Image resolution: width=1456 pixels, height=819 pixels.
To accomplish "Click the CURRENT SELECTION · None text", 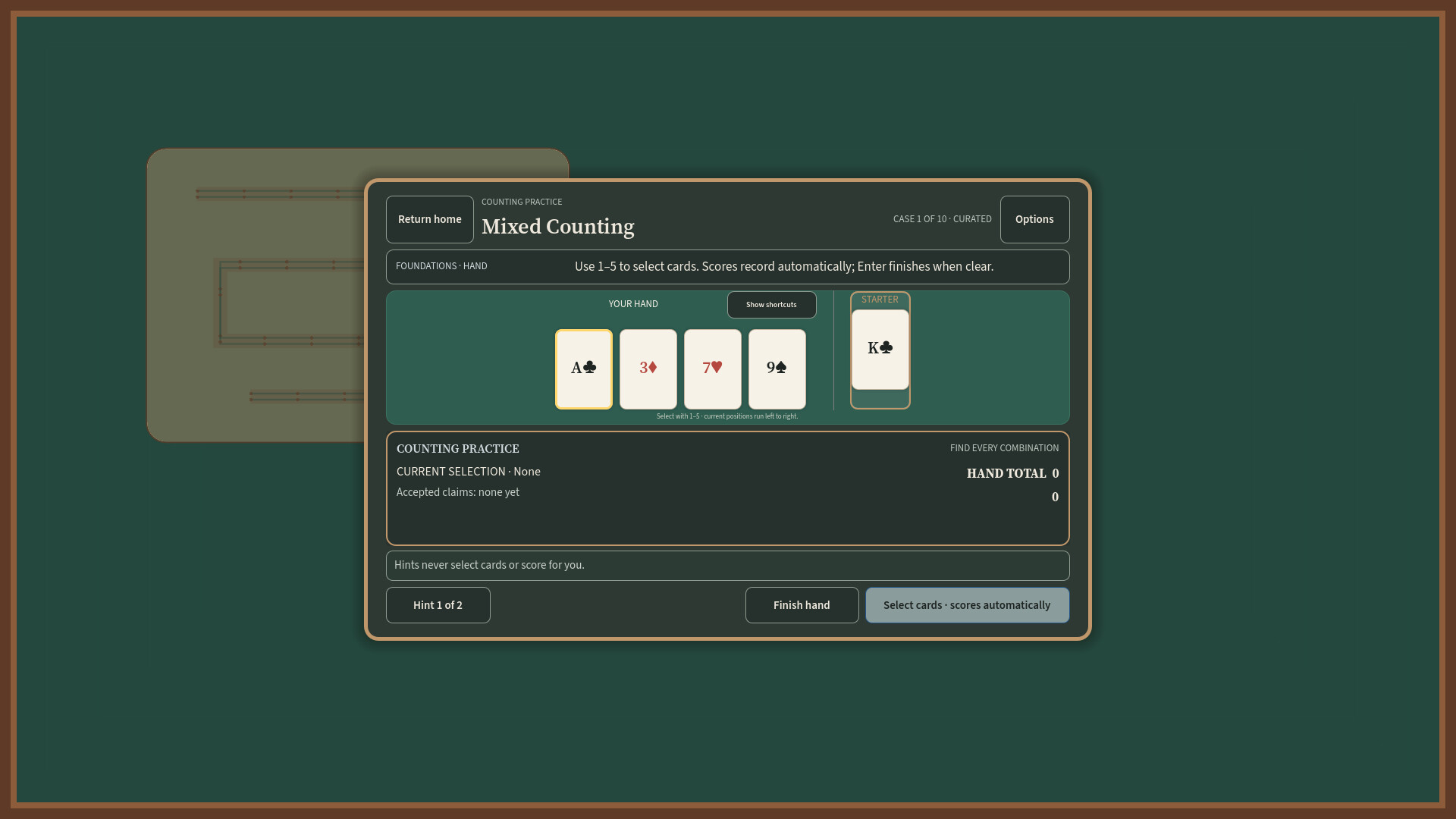I will [x=468, y=472].
